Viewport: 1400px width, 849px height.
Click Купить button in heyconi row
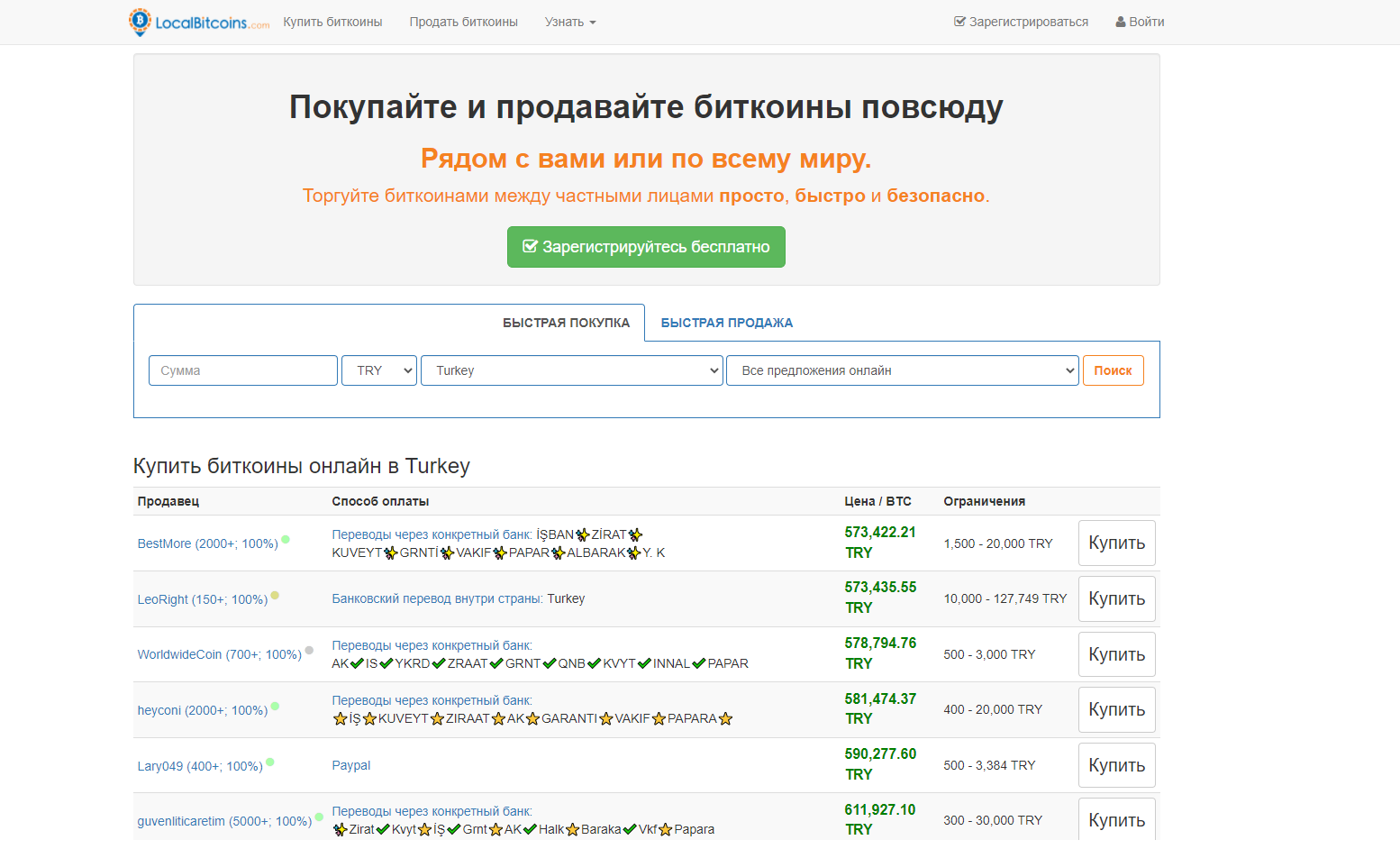(x=1116, y=710)
